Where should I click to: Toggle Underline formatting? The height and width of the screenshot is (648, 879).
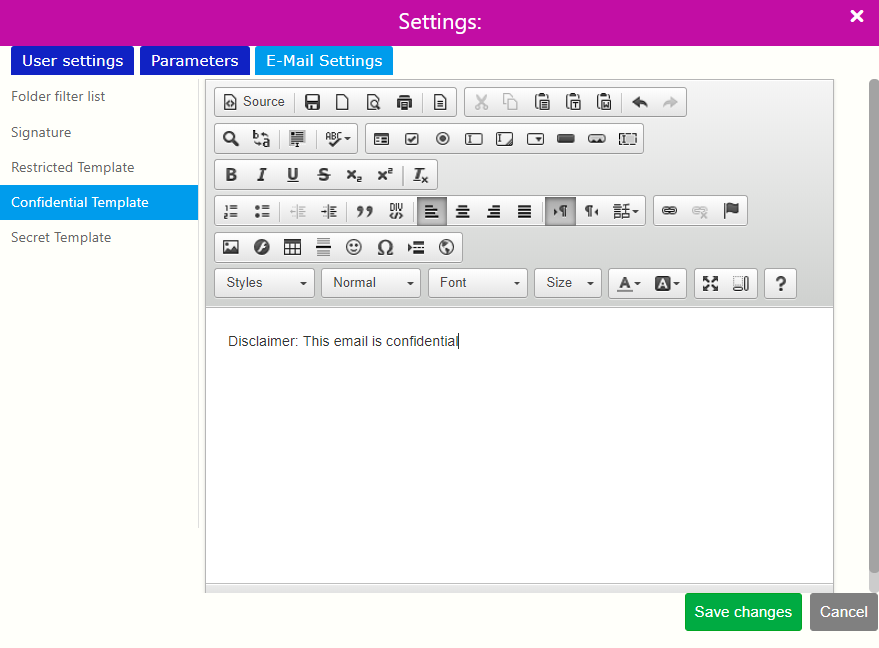click(x=292, y=175)
